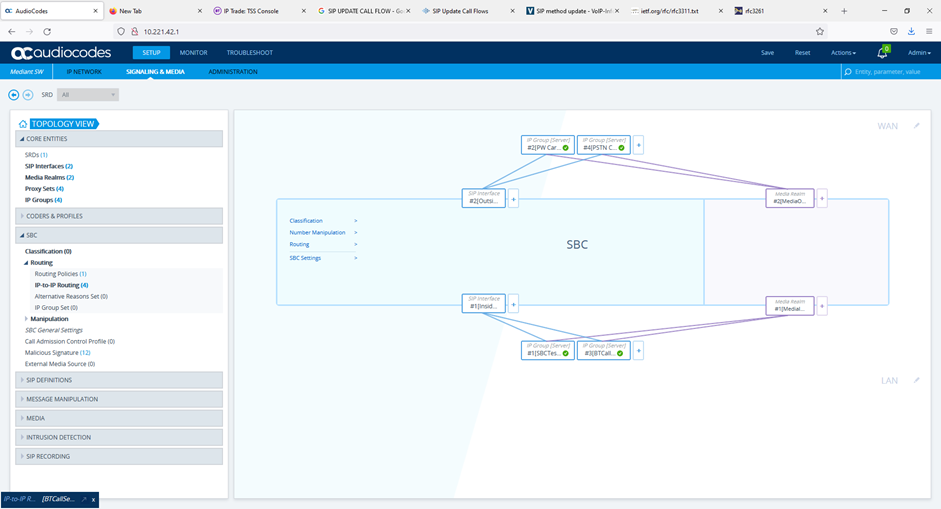Click the search magnifier icon

coord(847,71)
